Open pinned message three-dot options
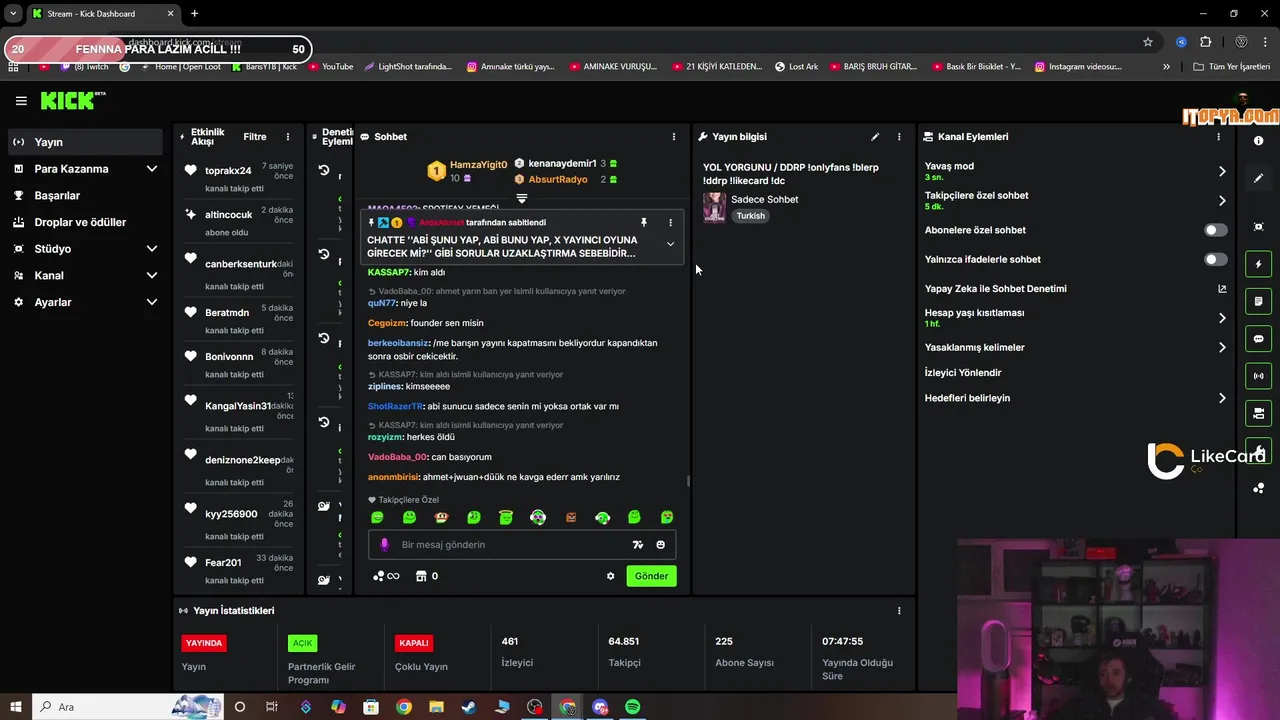The image size is (1280, 720). (x=671, y=222)
